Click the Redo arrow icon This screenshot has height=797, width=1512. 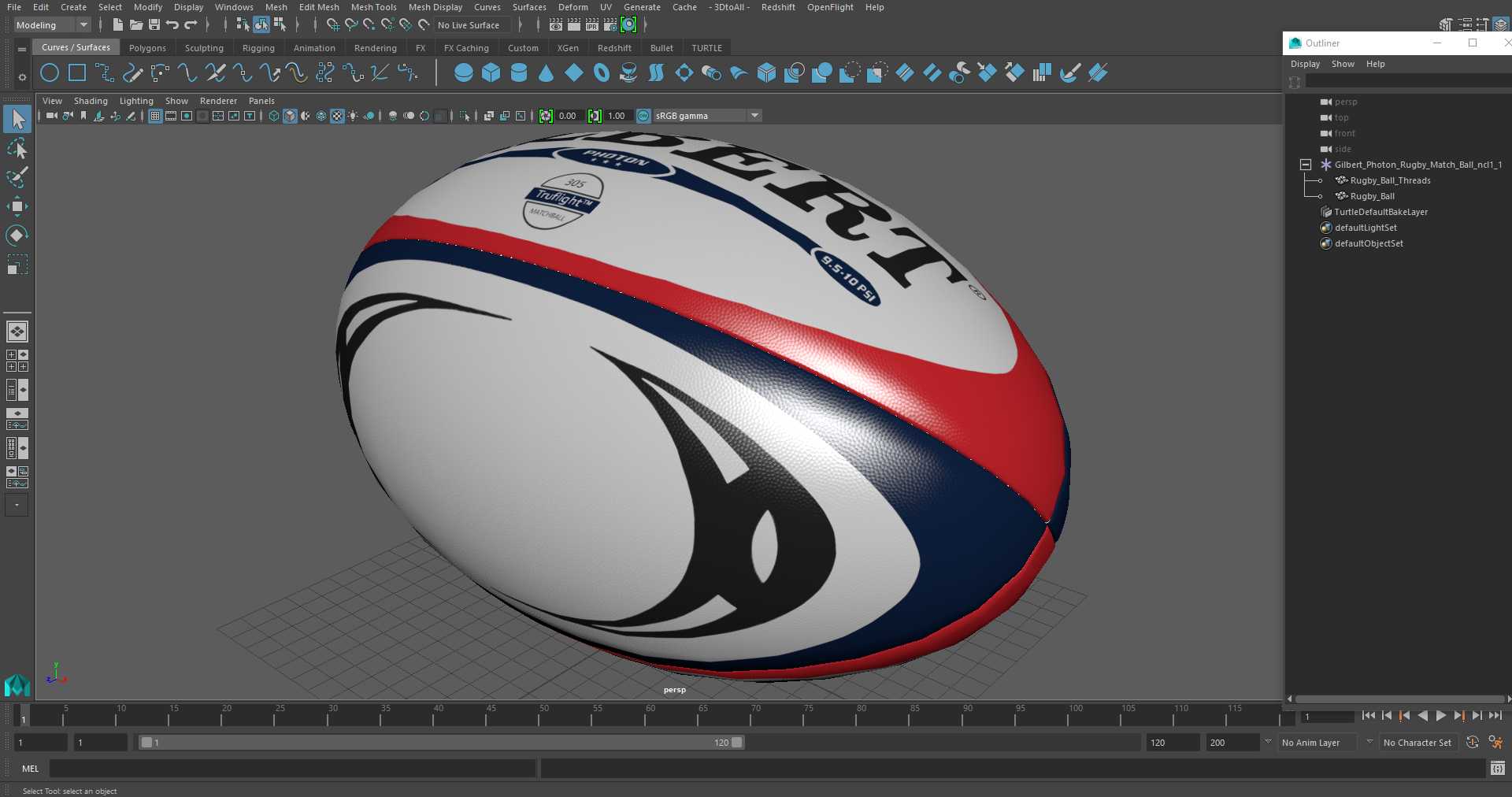pyautogui.click(x=191, y=25)
